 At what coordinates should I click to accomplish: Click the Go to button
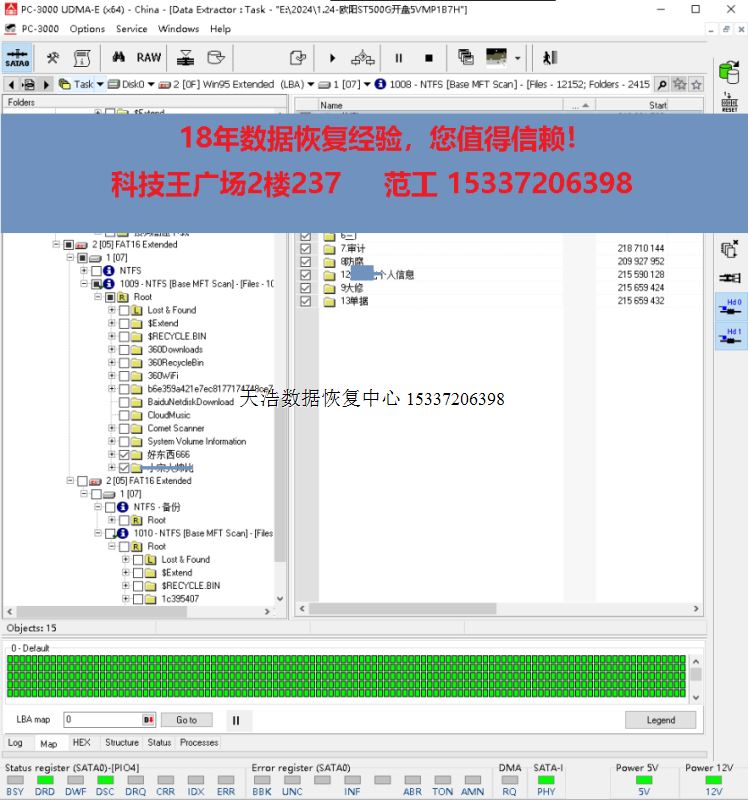click(x=186, y=720)
